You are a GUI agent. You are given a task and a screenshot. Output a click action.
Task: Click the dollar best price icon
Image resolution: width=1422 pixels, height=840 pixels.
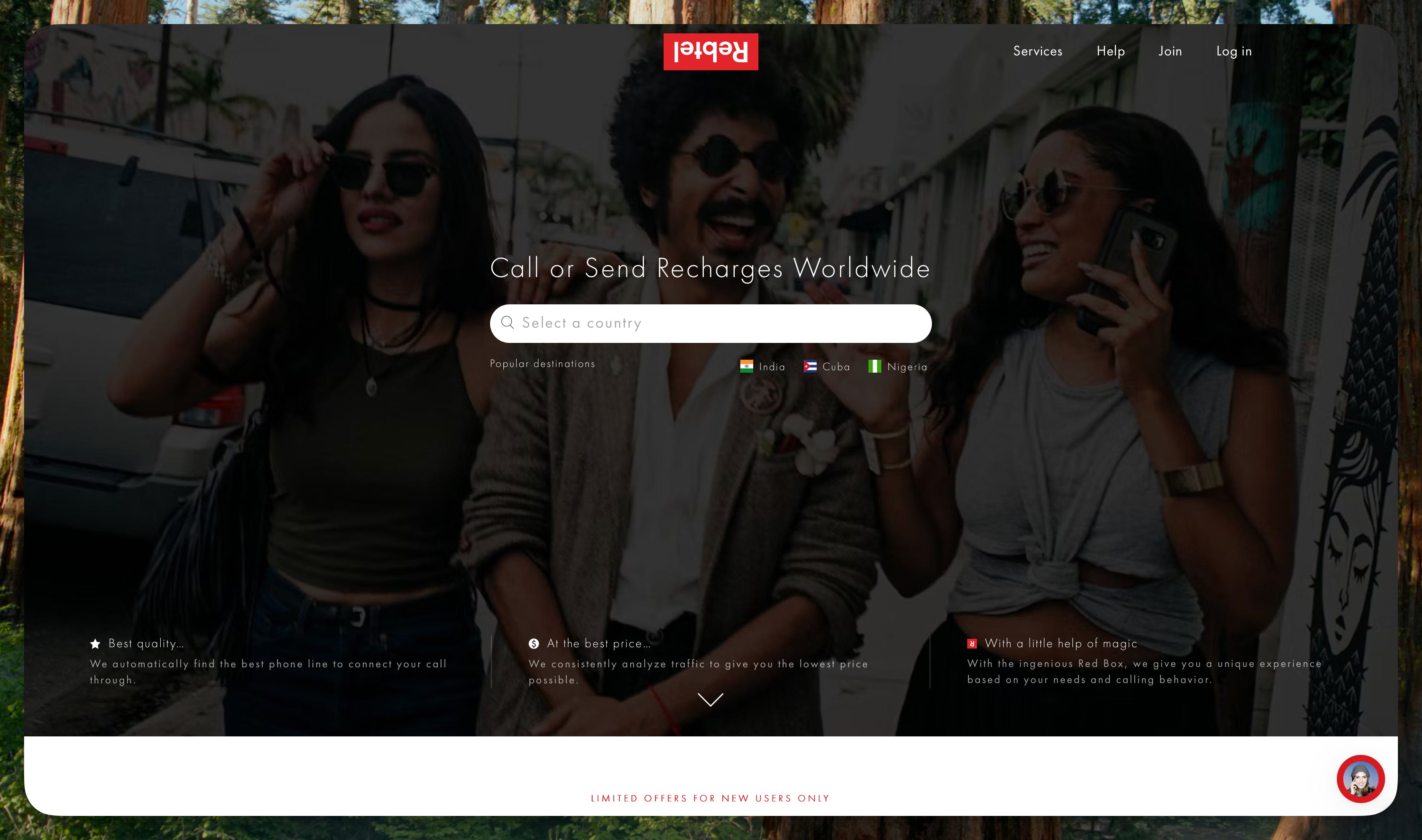point(533,644)
